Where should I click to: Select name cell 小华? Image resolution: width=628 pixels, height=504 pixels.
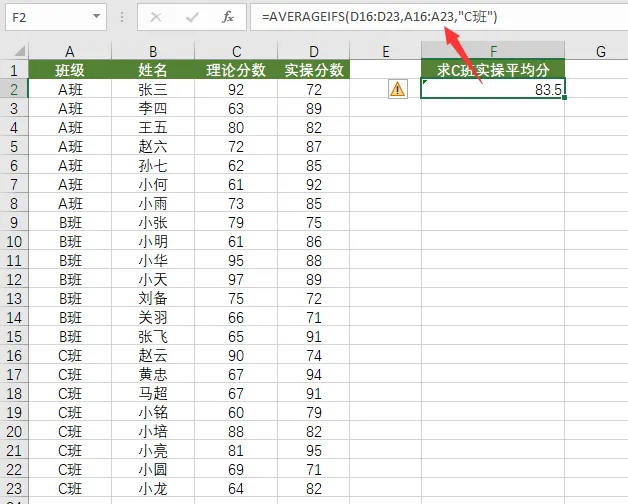click(153, 260)
